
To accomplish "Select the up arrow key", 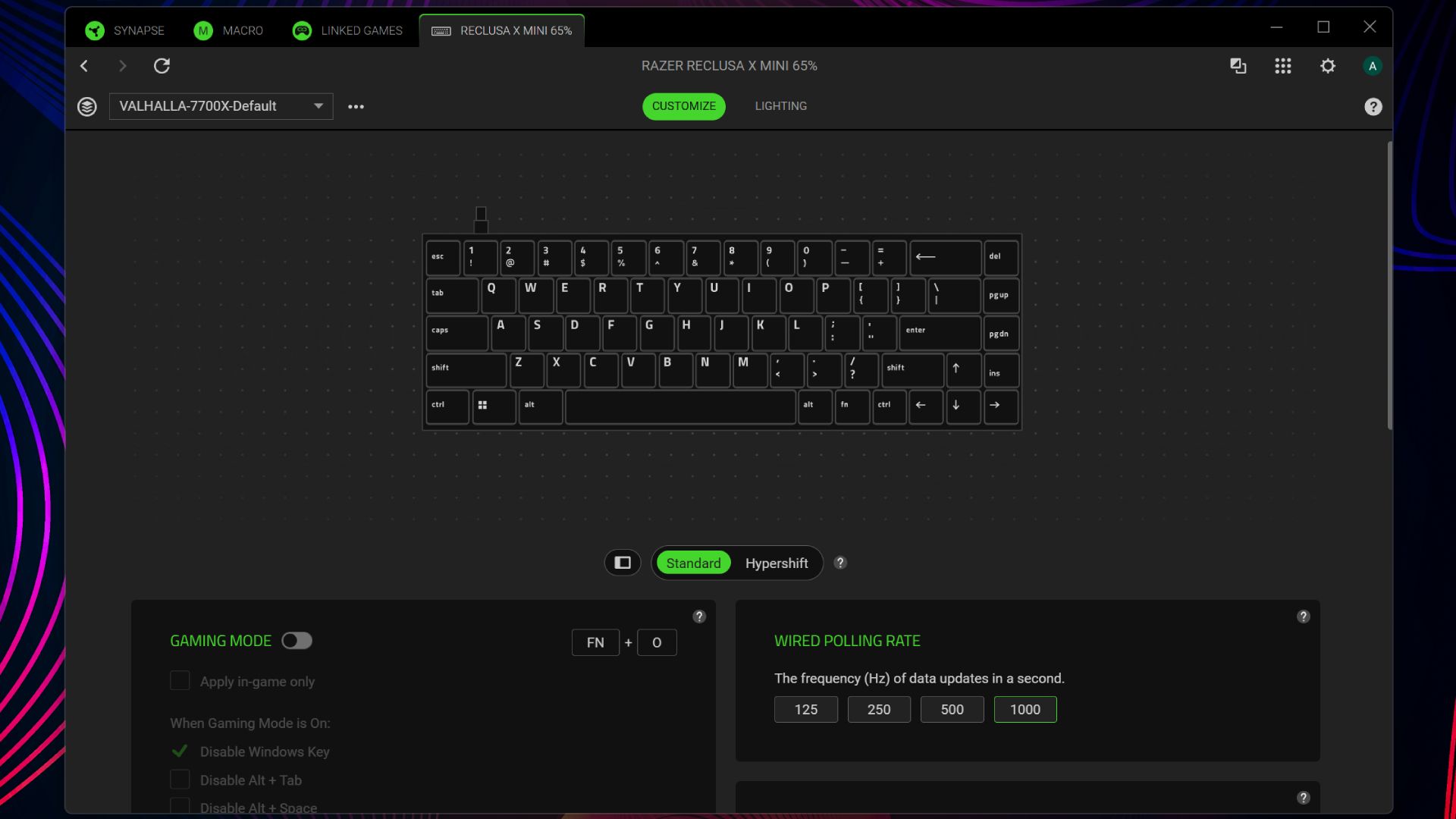I will (963, 369).
